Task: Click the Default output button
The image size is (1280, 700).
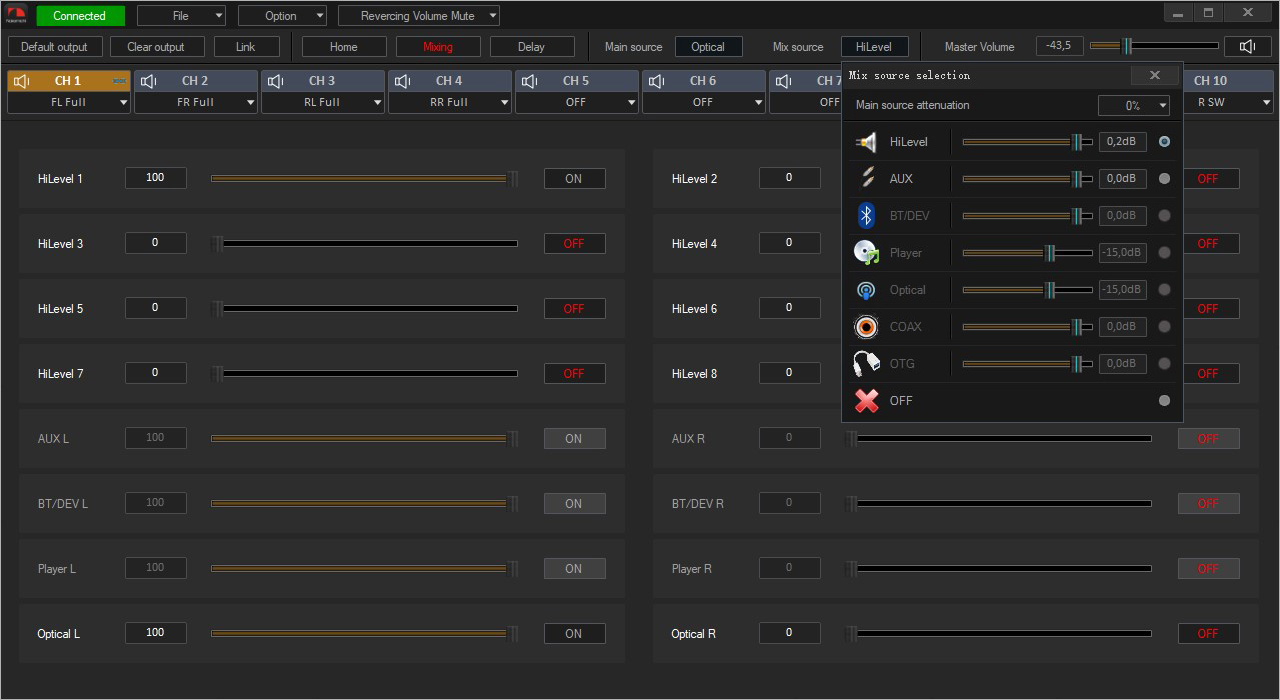Action: (54, 47)
